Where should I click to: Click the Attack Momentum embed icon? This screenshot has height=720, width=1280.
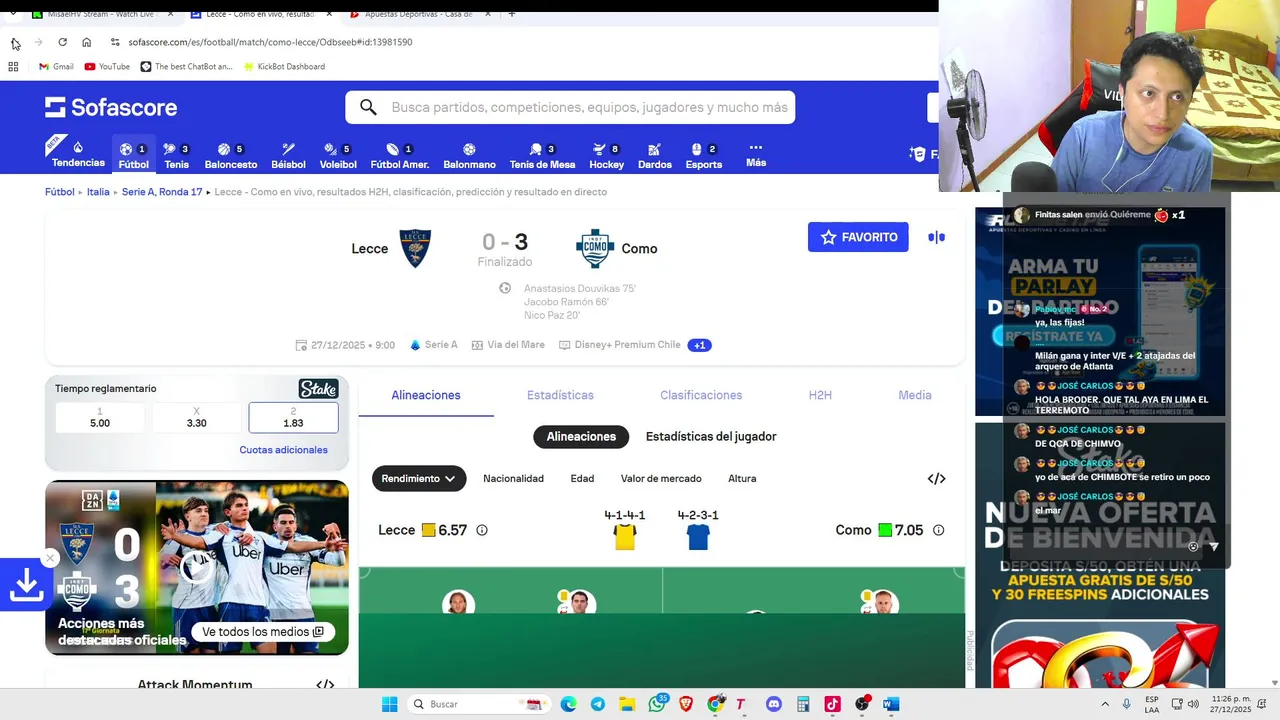(x=325, y=685)
